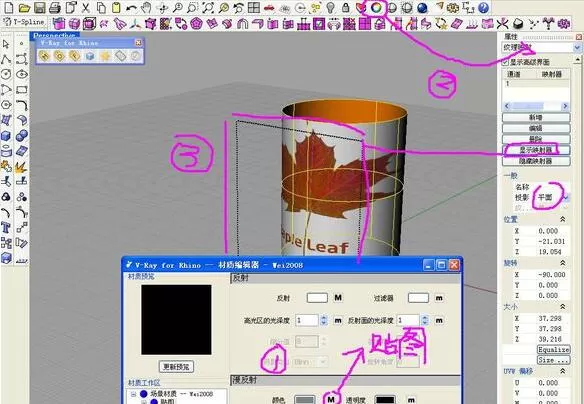Collapse the 旋转 section chevron
Image resolution: width=584 pixels, height=404 pixels.
click(563, 263)
